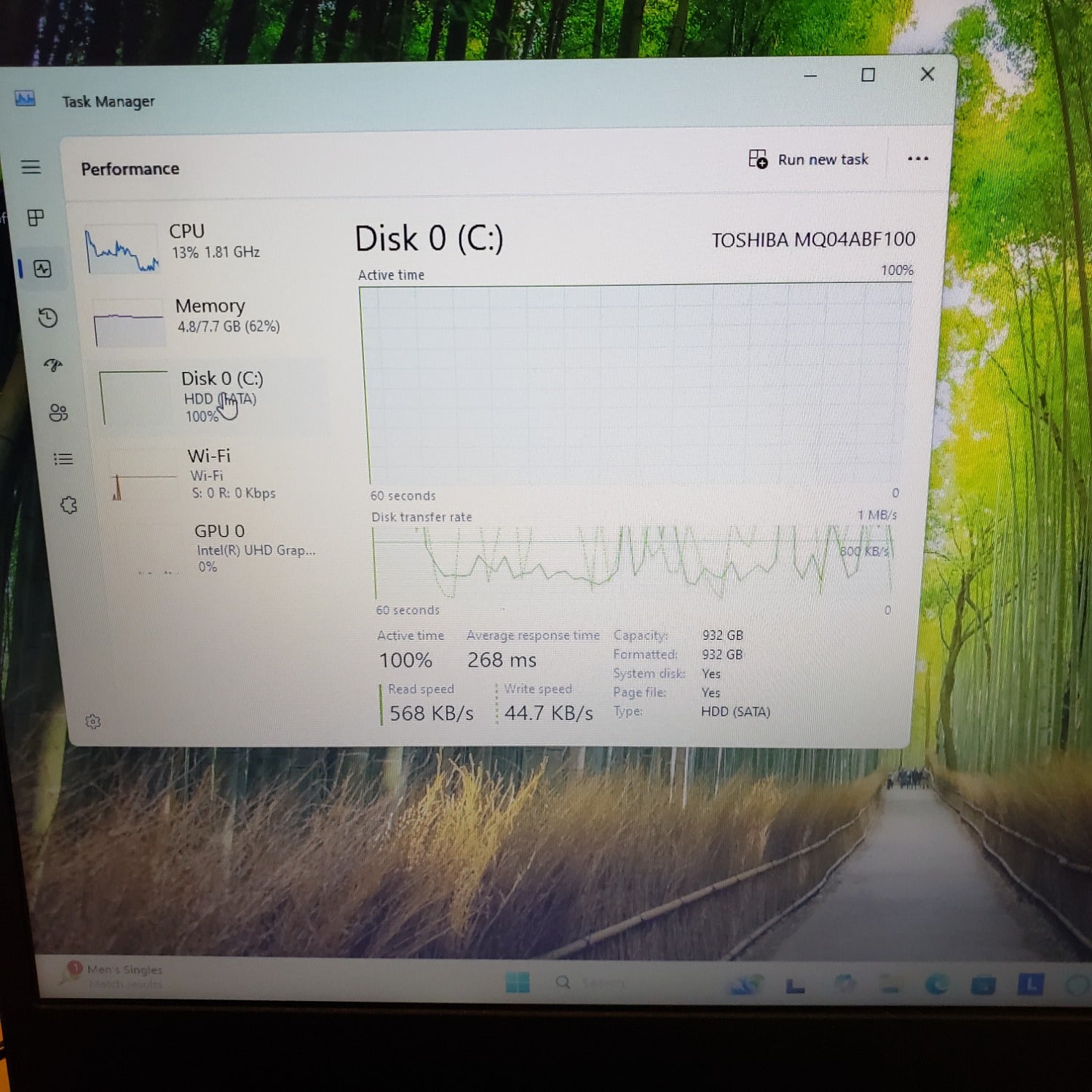This screenshot has width=1092, height=1092.
Task: Open the Services page icon
Action: coord(68,505)
